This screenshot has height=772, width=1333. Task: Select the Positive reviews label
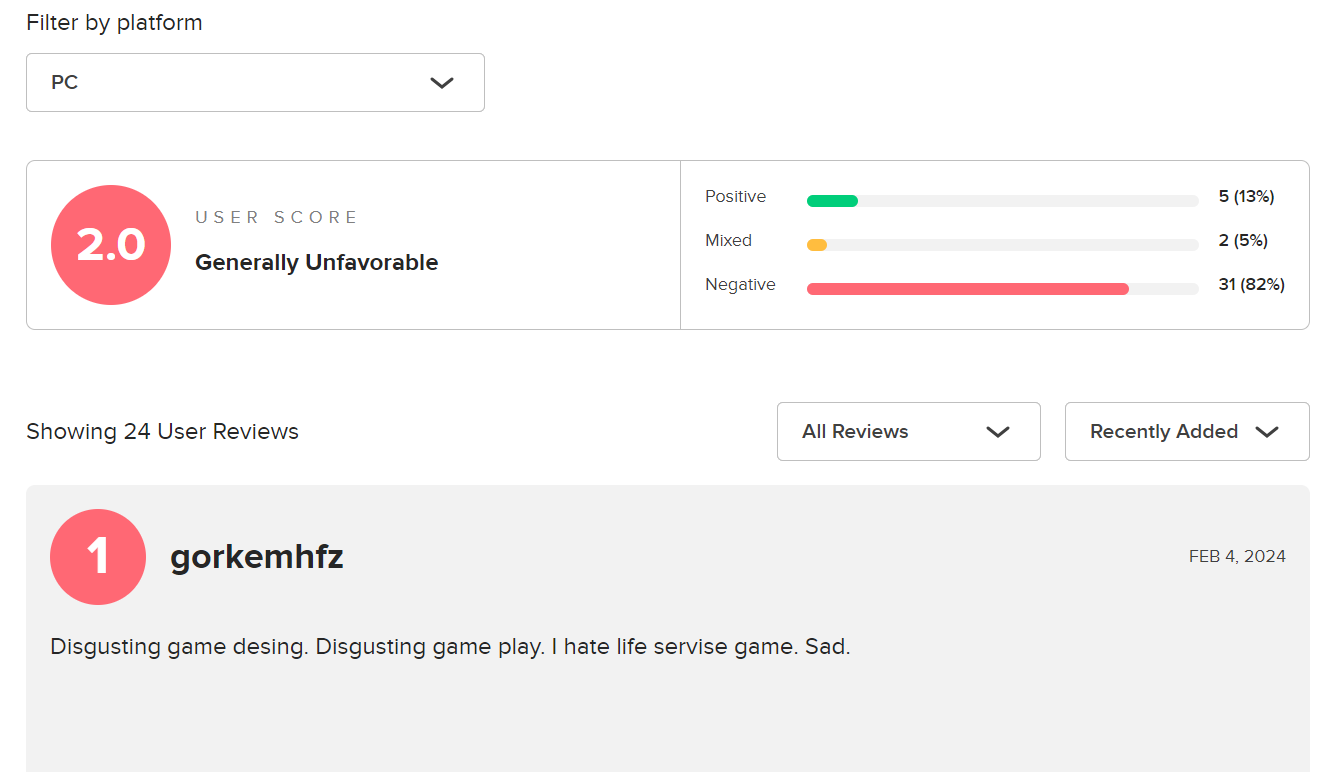tap(735, 197)
